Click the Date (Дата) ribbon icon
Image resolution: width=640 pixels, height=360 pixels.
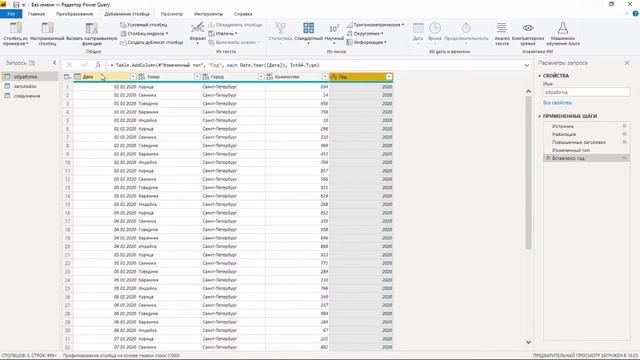click(x=418, y=29)
